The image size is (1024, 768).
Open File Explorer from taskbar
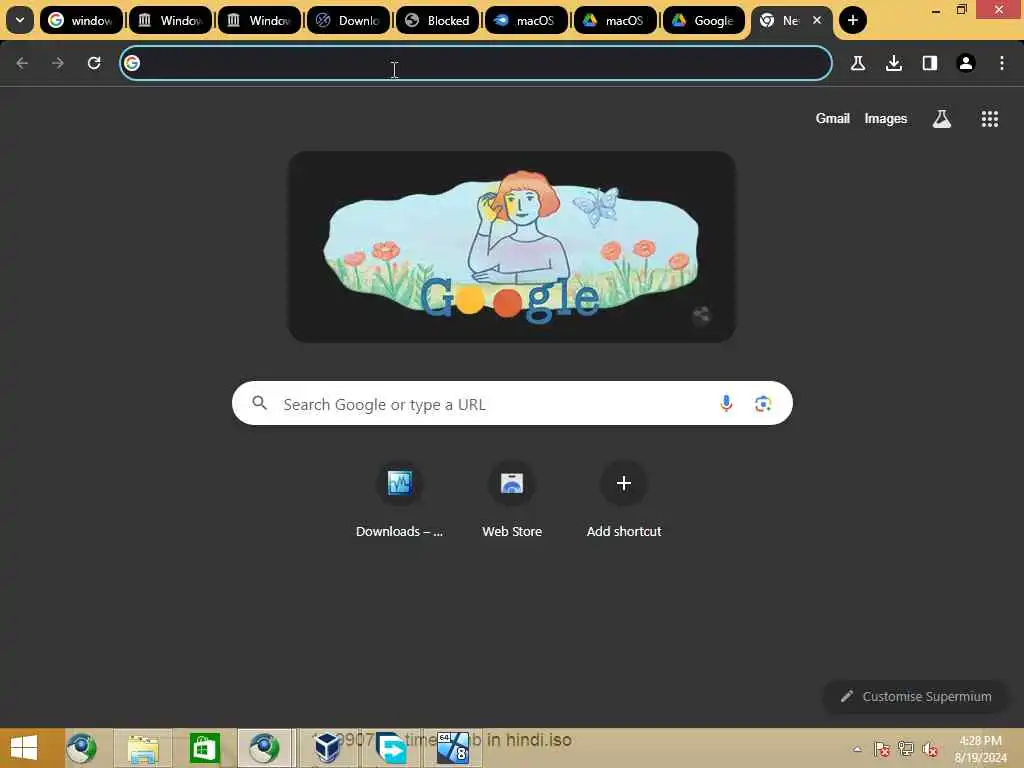[143, 749]
